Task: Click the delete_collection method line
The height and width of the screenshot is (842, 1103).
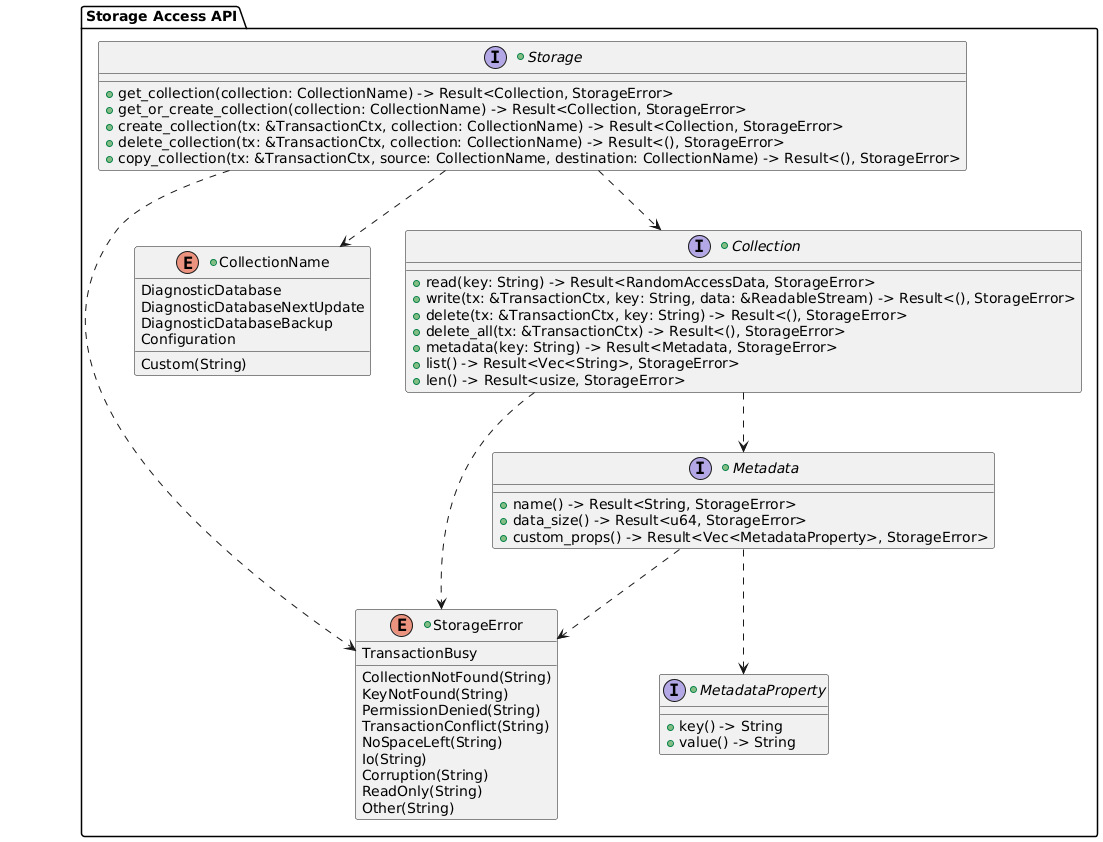Action: (x=451, y=142)
